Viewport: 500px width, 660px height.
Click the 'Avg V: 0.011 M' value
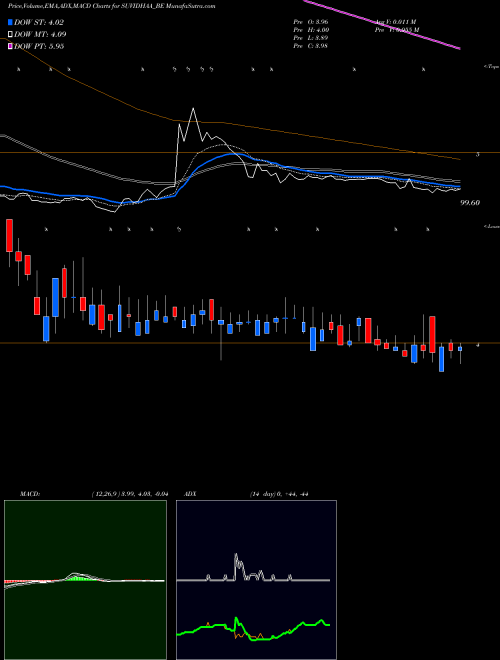(x=396, y=22)
